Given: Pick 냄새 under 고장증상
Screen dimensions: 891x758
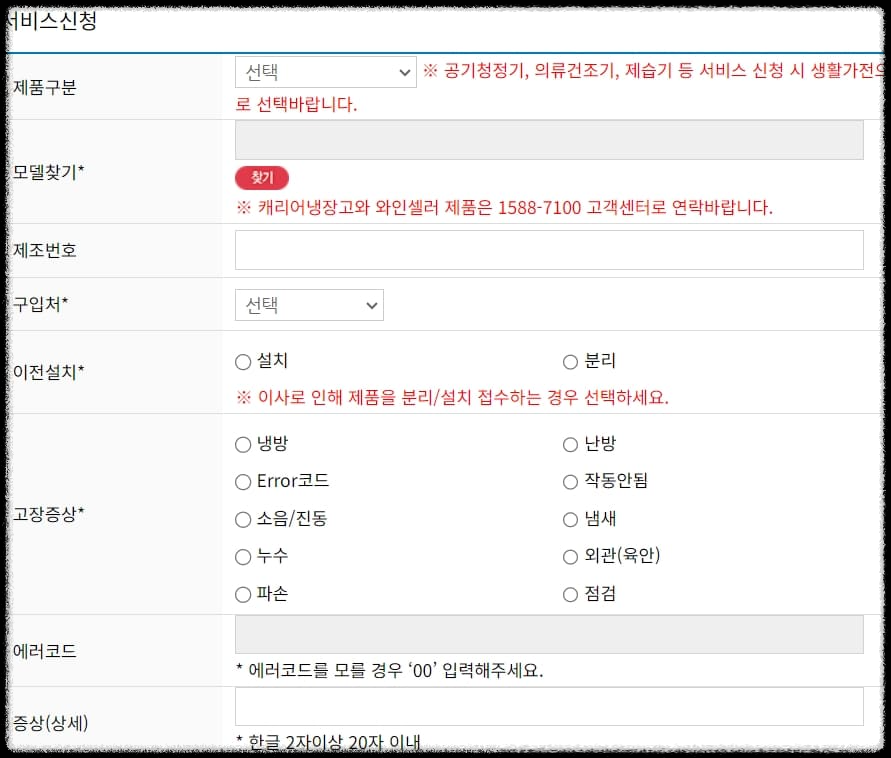Looking at the screenshot, I should click(569, 519).
